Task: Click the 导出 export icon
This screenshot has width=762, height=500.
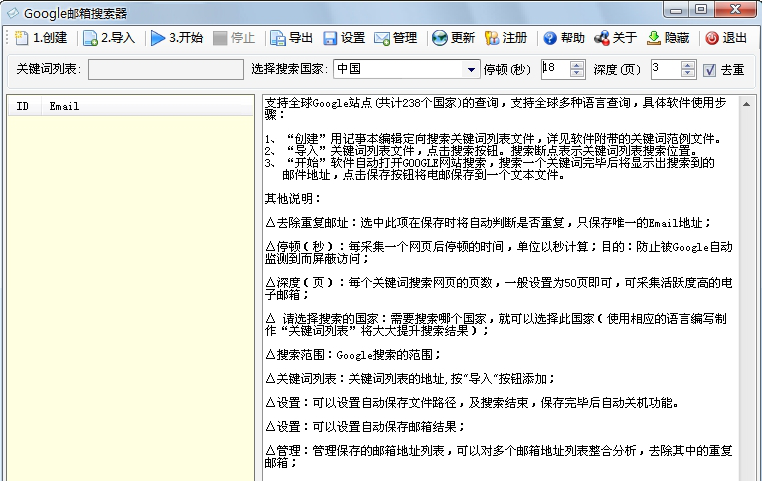Action: pyautogui.click(x=277, y=38)
